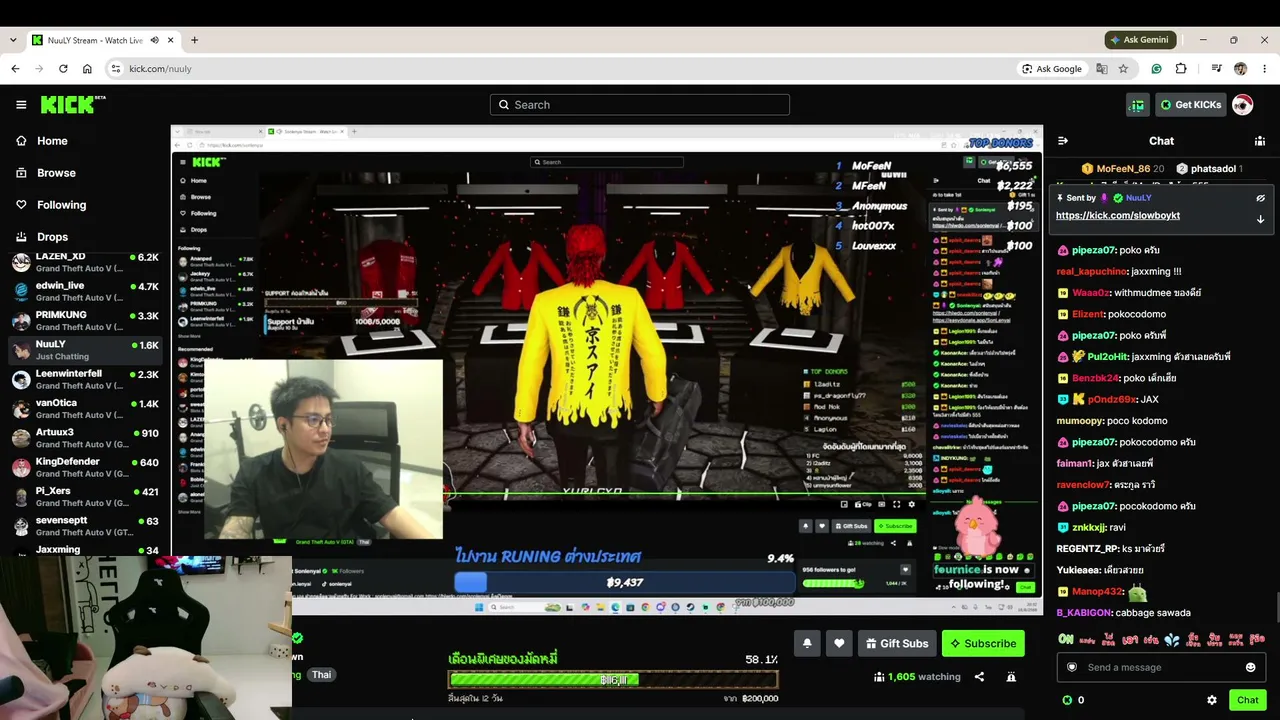Click the Ask Gemini button
This screenshot has width=1280, height=720.
1140,40
